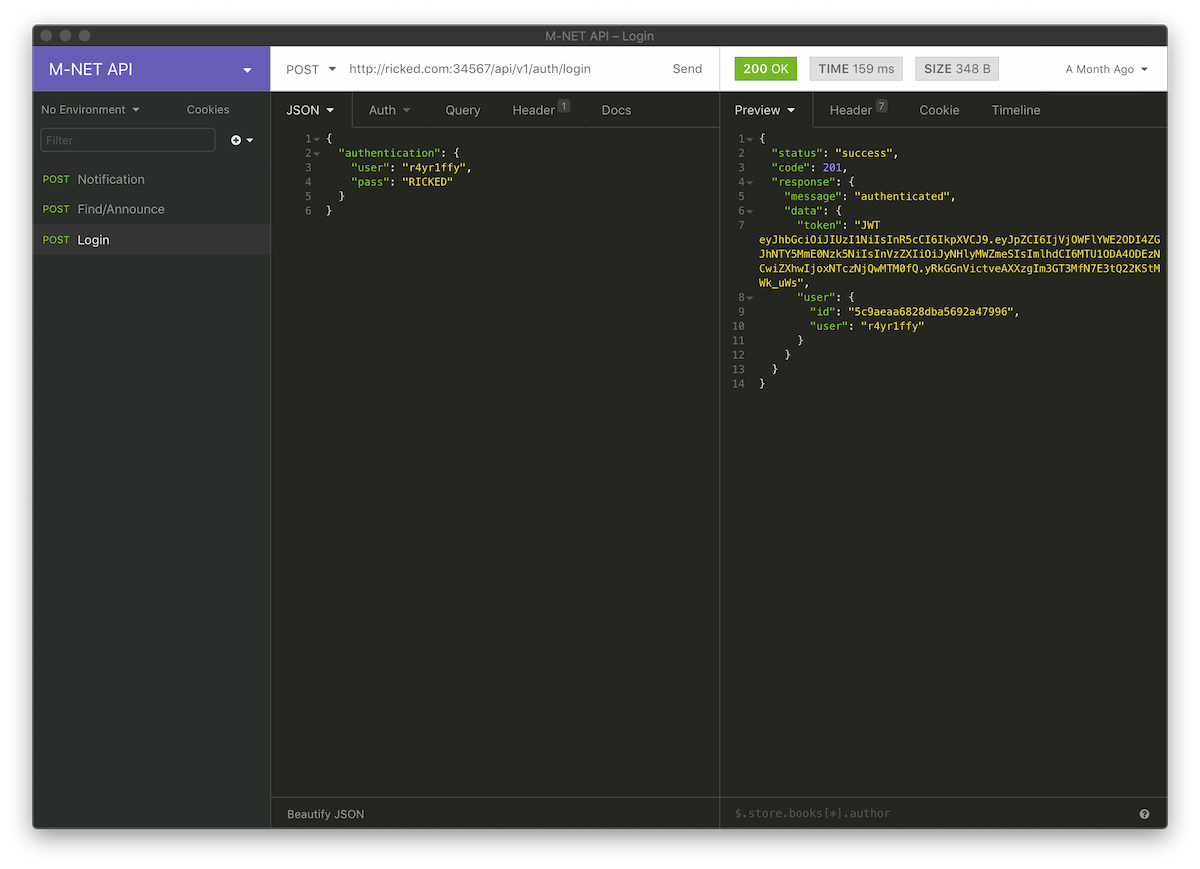Click the JWT token string
The height and width of the screenshot is (869, 1200).
point(959,254)
